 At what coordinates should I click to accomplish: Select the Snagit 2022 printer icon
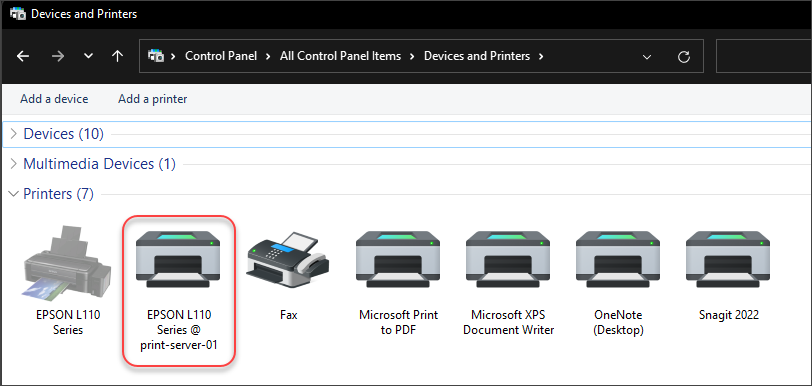point(728,259)
